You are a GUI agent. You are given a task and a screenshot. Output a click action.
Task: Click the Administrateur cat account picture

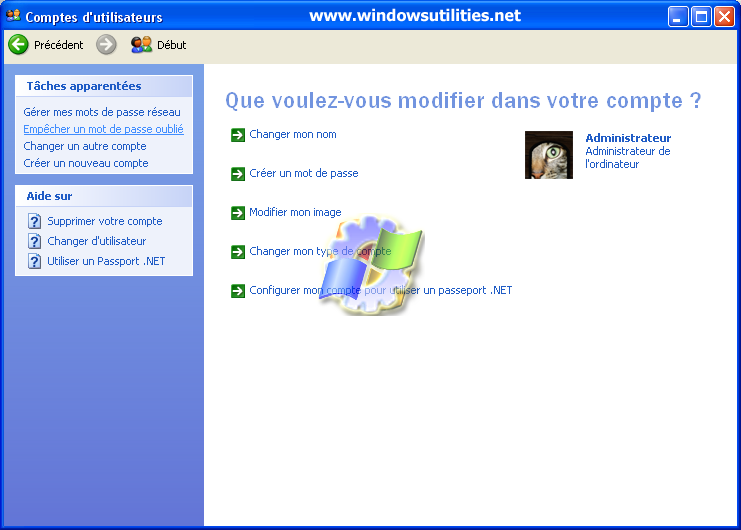point(549,155)
